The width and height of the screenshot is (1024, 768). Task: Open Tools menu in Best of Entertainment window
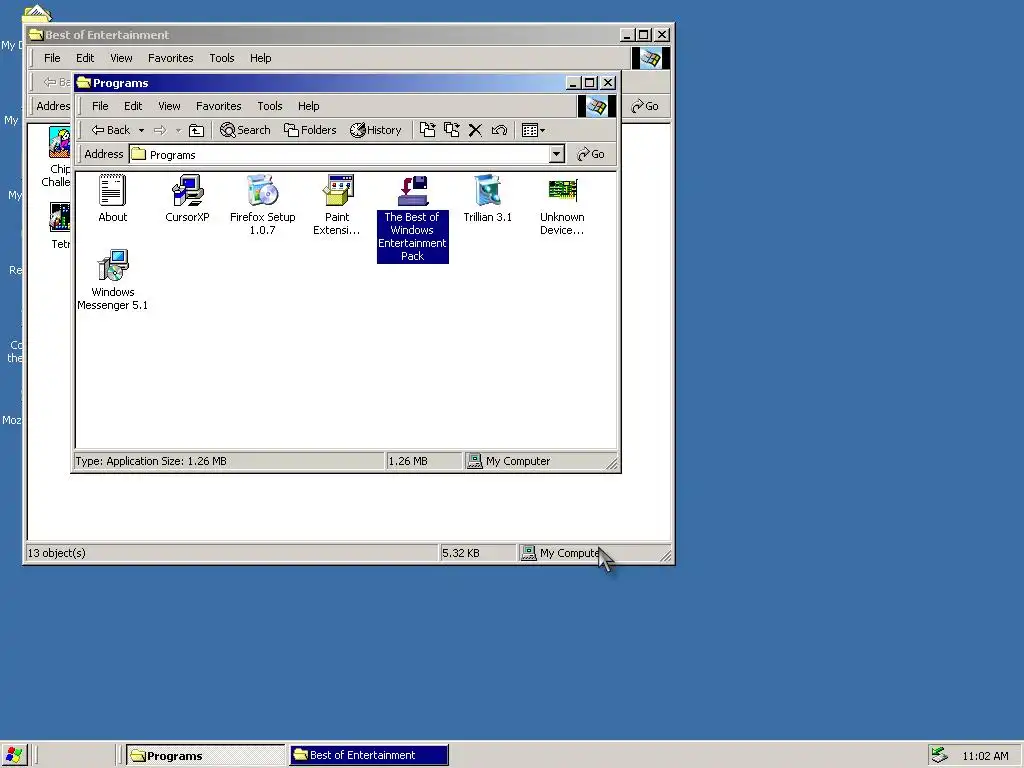221,58
